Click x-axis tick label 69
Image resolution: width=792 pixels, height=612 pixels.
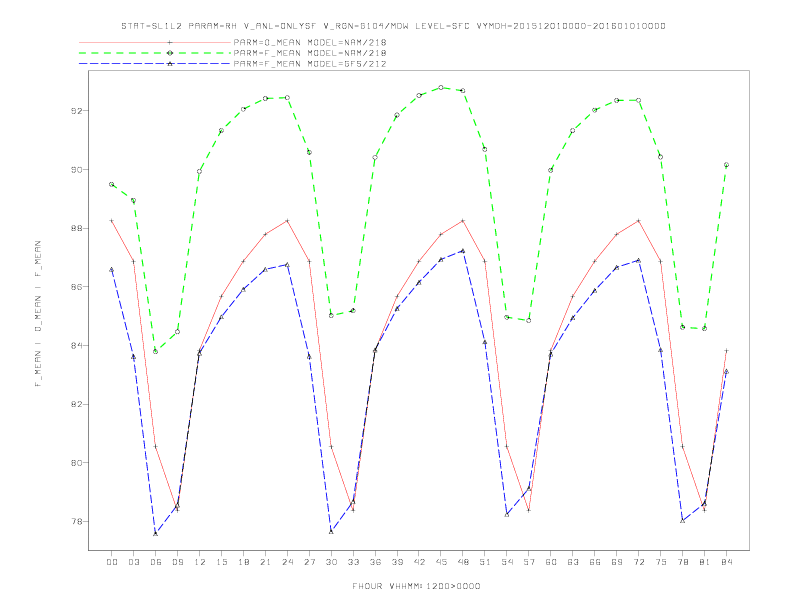click(617, 562)
